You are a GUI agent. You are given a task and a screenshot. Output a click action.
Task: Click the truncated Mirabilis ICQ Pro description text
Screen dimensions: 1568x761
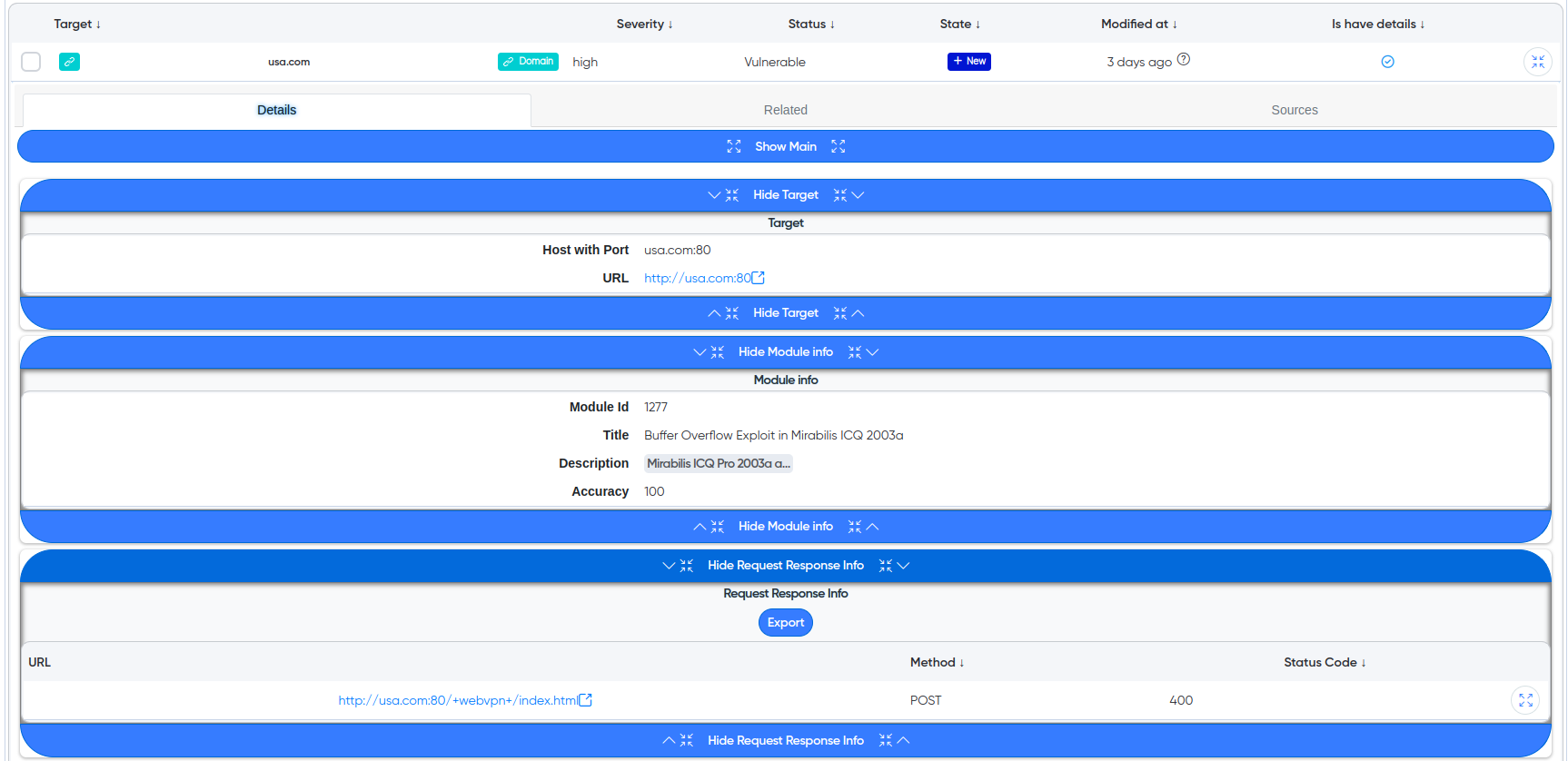pyautogui.click(x=718, y=463)
